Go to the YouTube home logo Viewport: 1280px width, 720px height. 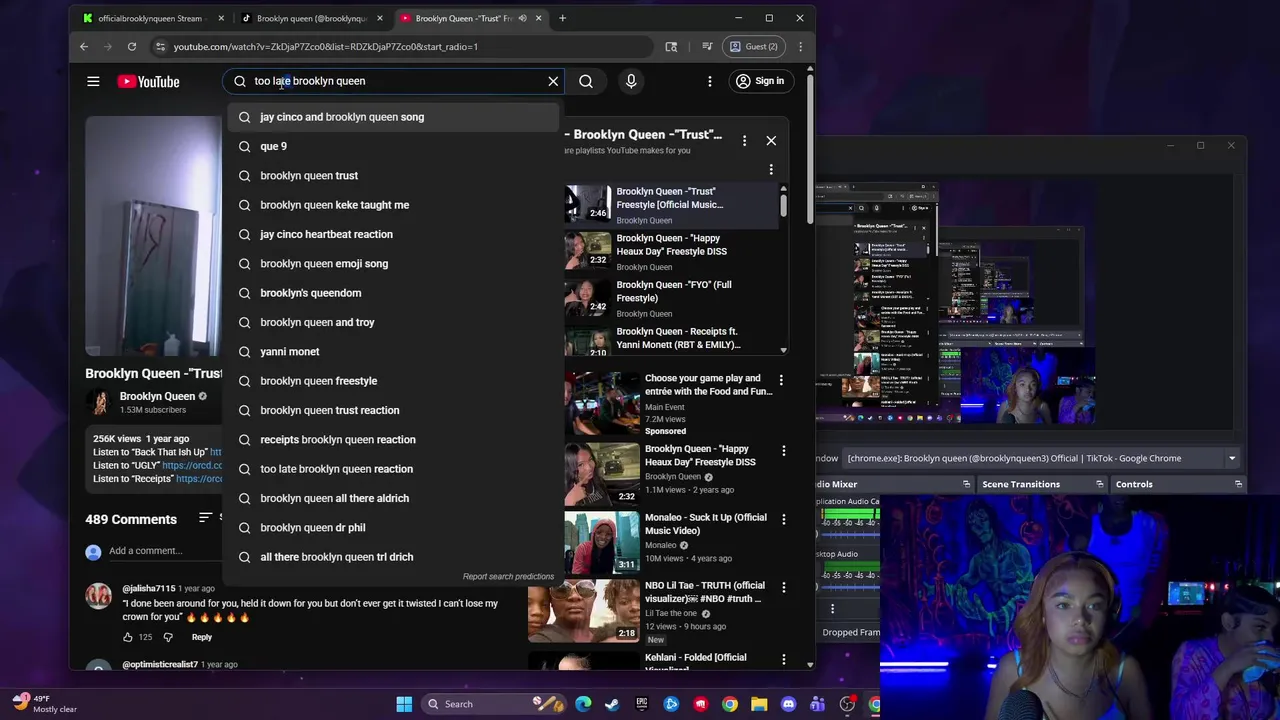148,82
